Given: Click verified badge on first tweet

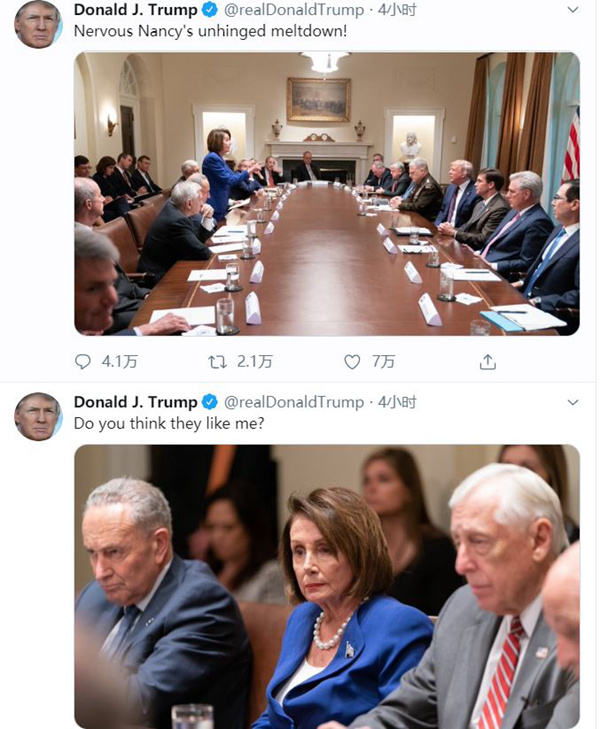Looking at the screenshot, I should coord(210,10).
